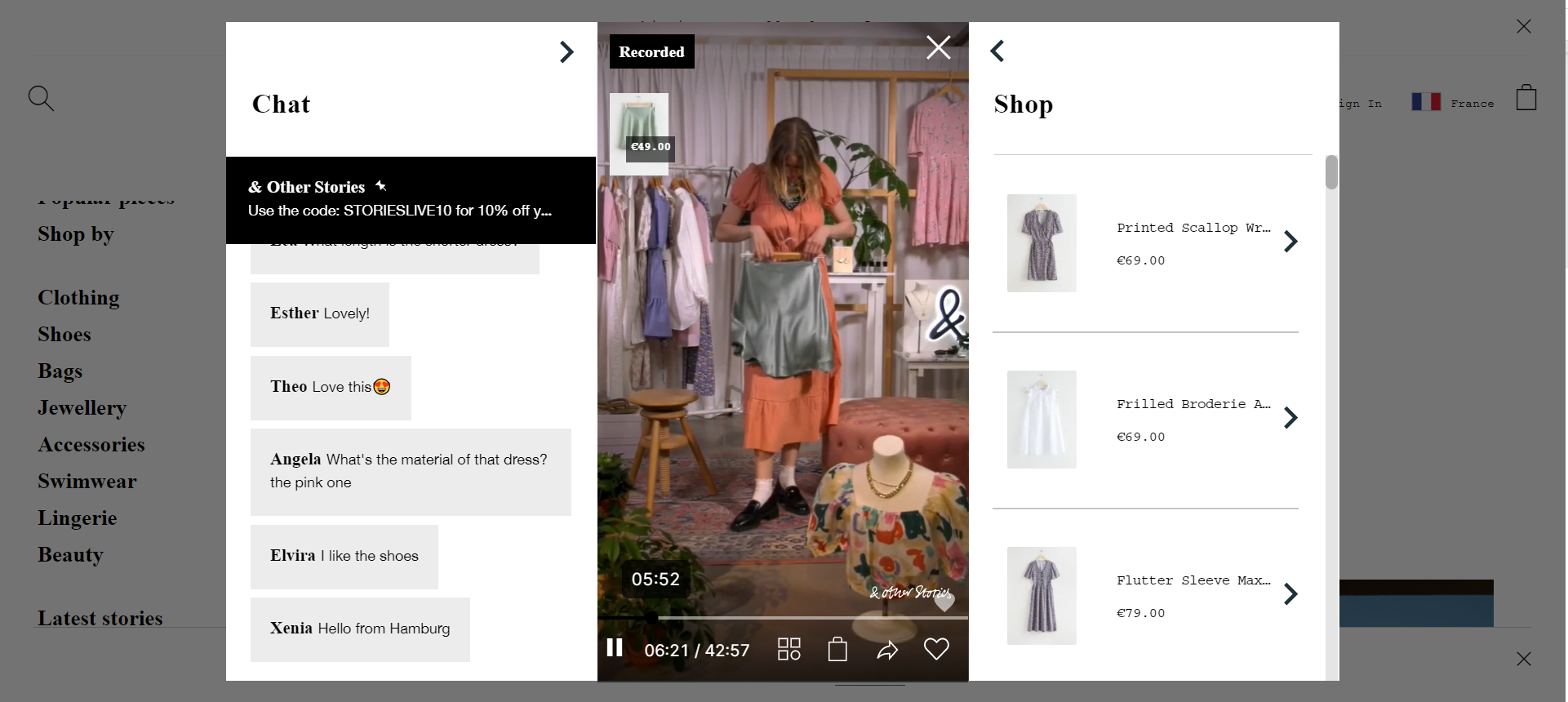Collapse the Shop panel arrow
Viewport: 1568px width, 702px height.
tap(997, 51)
